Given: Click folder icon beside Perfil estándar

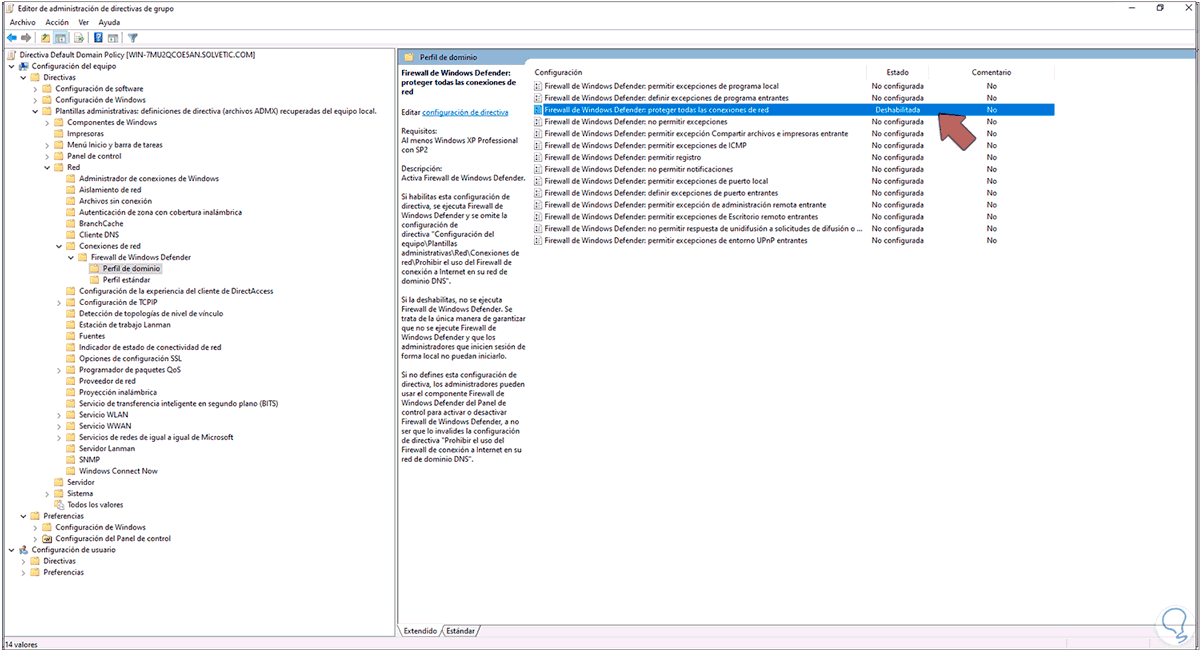Looking at the screenshot, I should (95, 280).
